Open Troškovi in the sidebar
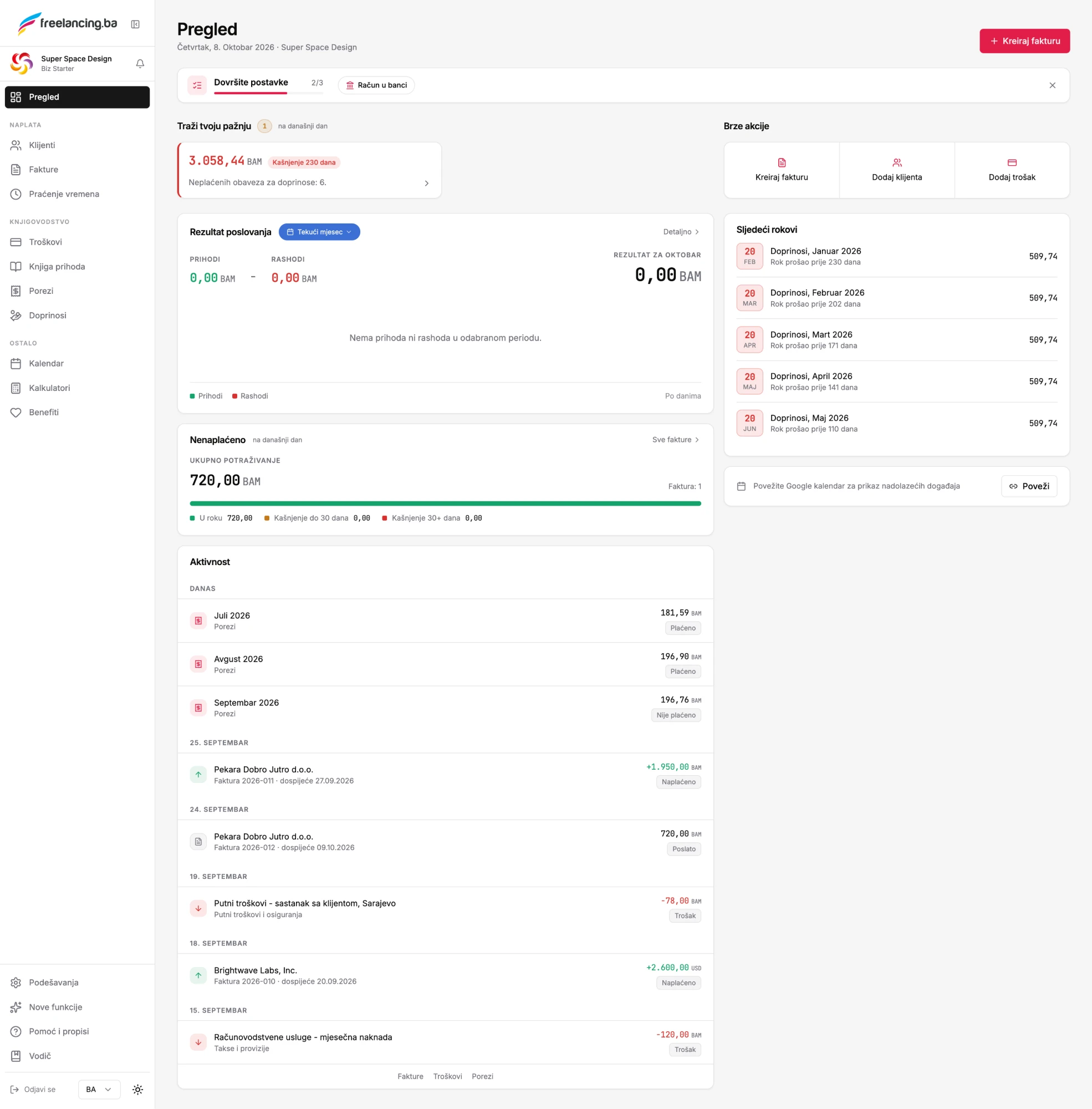This screenshot has height=1109, width=1092. (78, 242)
